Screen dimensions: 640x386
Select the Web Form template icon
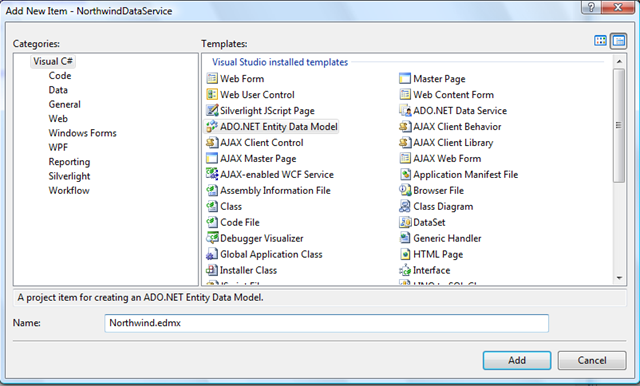point(212,78)
